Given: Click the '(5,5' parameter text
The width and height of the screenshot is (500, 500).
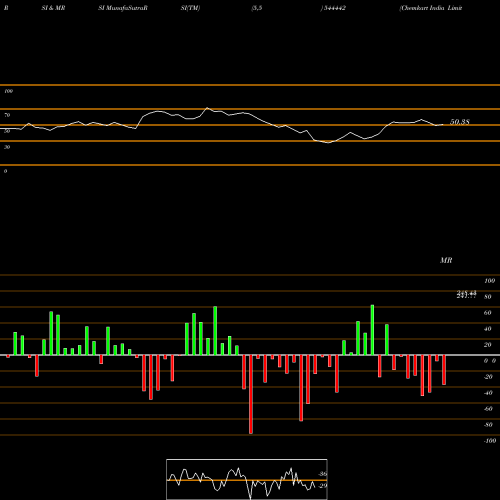Looking at the screenshot, I should pyautogui.click(x=257, y=8).
